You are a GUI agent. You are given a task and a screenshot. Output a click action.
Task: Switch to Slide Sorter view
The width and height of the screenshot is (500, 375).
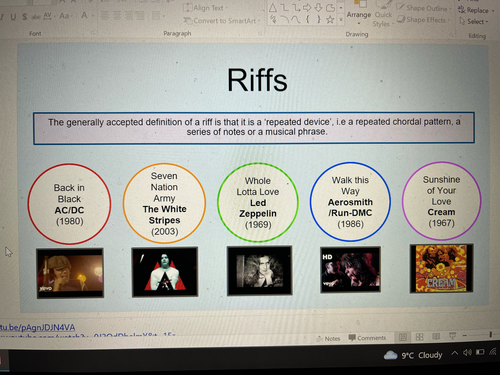[419, 337]
